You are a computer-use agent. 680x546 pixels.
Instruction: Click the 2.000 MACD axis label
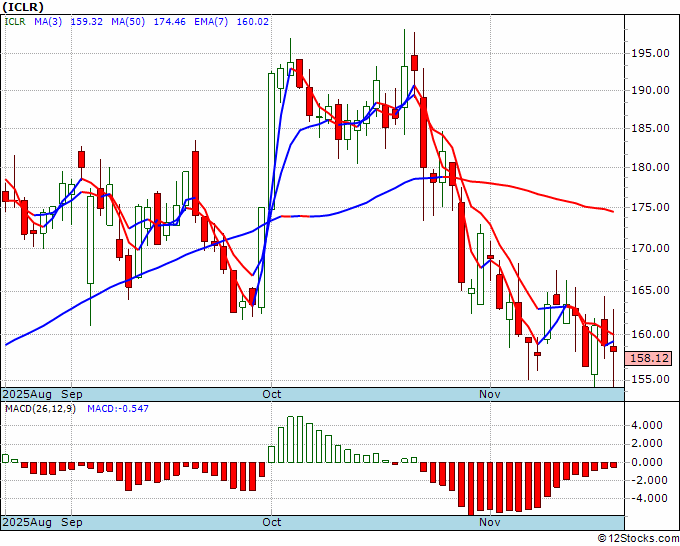(x=647, y=444)
